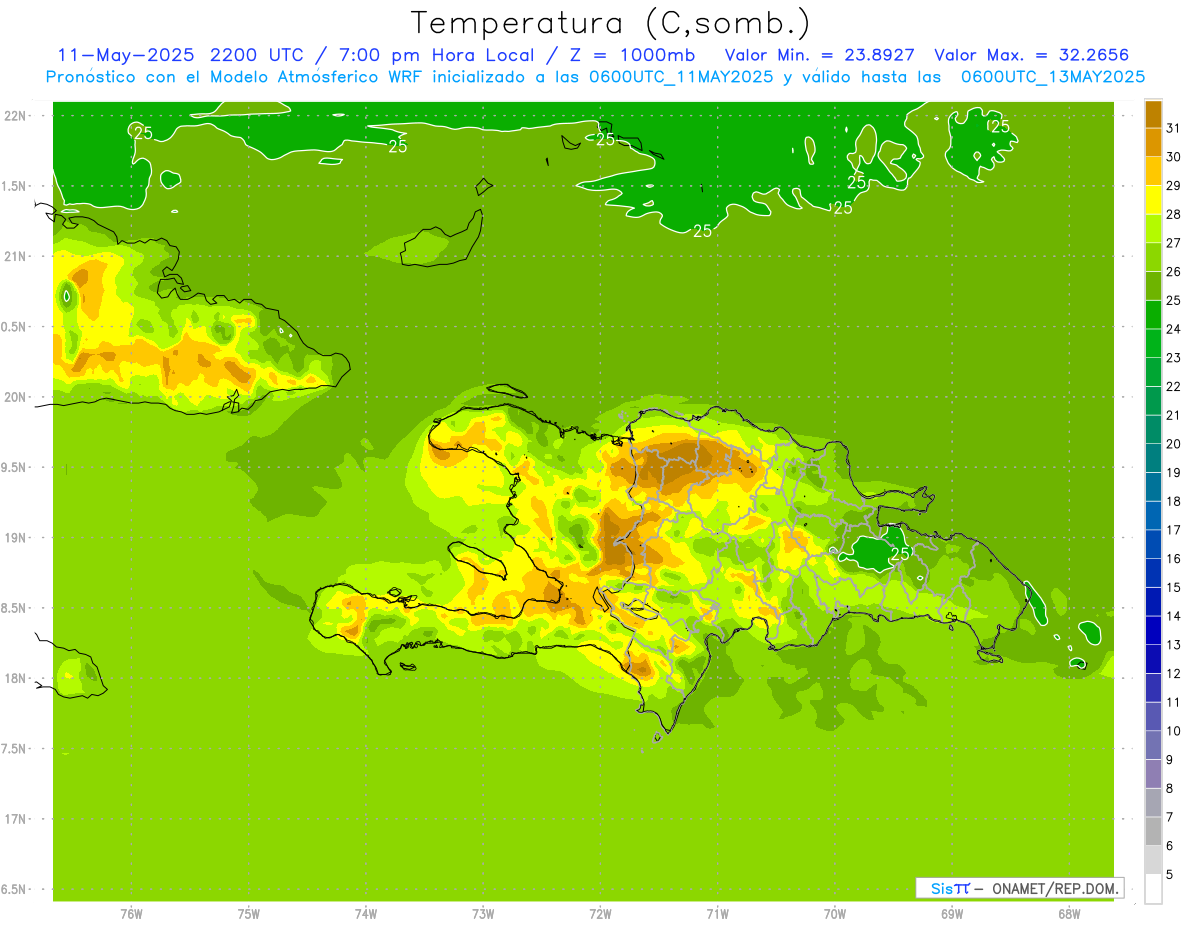The width and height of the screenshot is (1200, 927).
Task: Click the legend swatch between 9 and 10
Action: tap(1153, 745)
